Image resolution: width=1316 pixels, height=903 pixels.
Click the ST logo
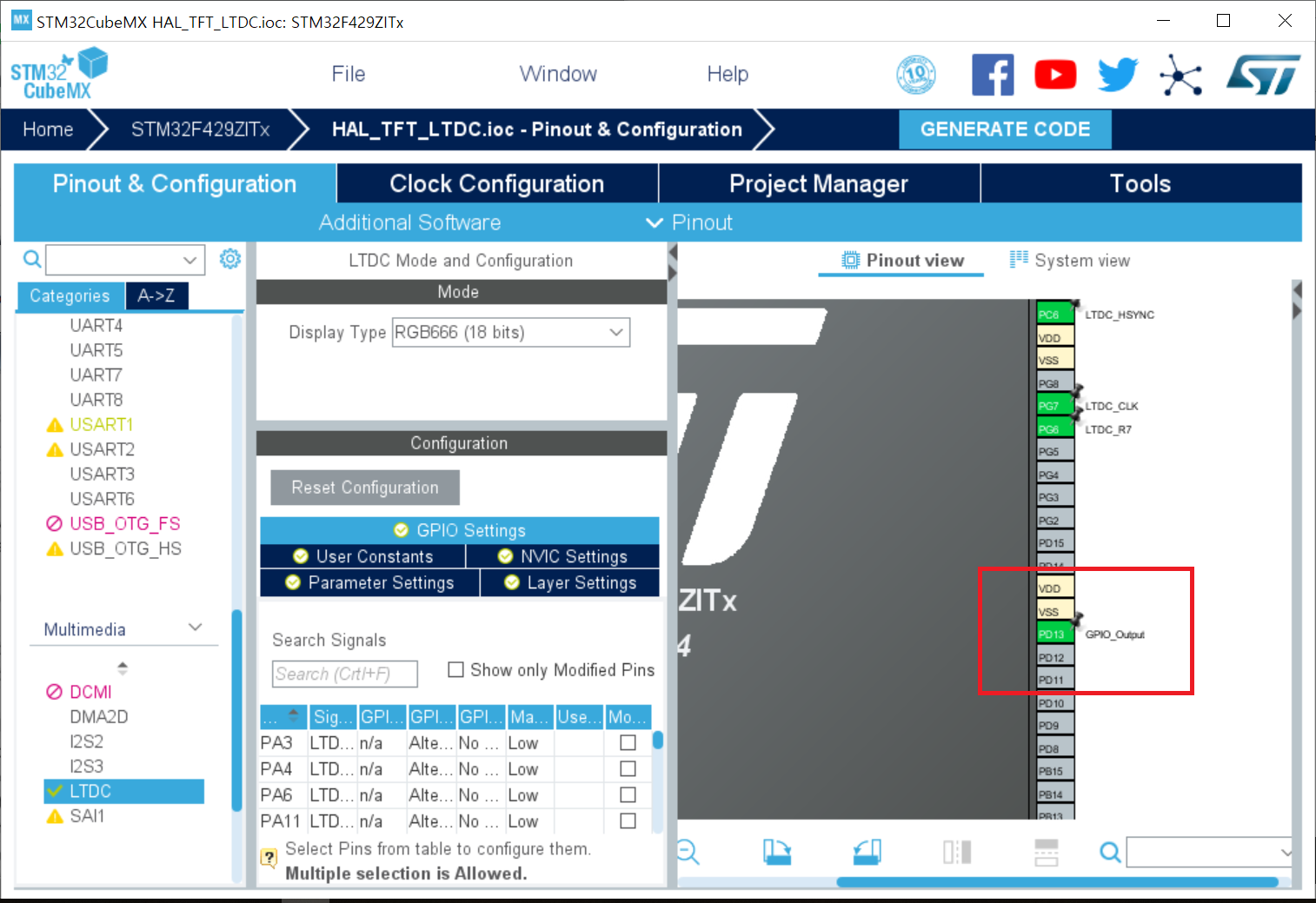tap(1264, 75)
